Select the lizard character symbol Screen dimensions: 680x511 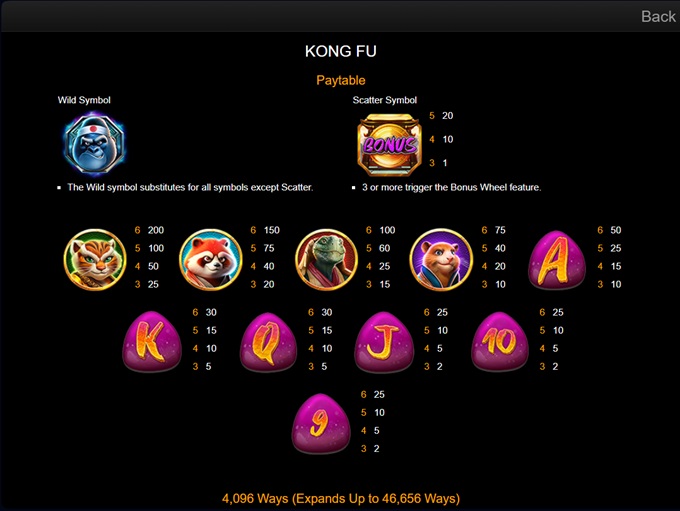click(326, 259)
